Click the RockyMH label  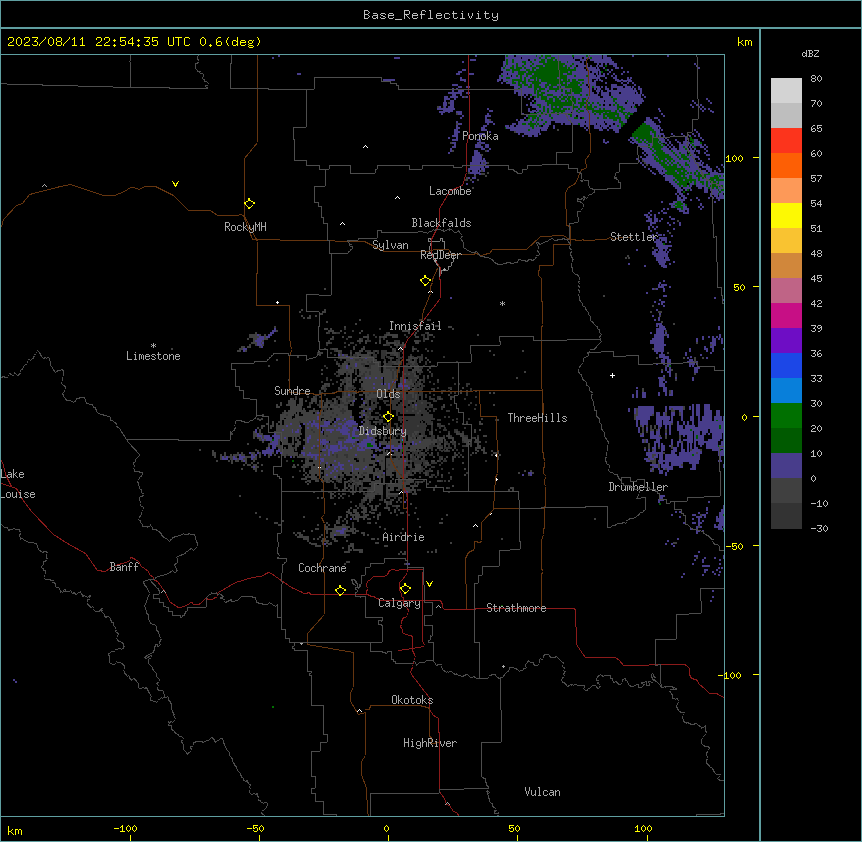click(245, 227)
